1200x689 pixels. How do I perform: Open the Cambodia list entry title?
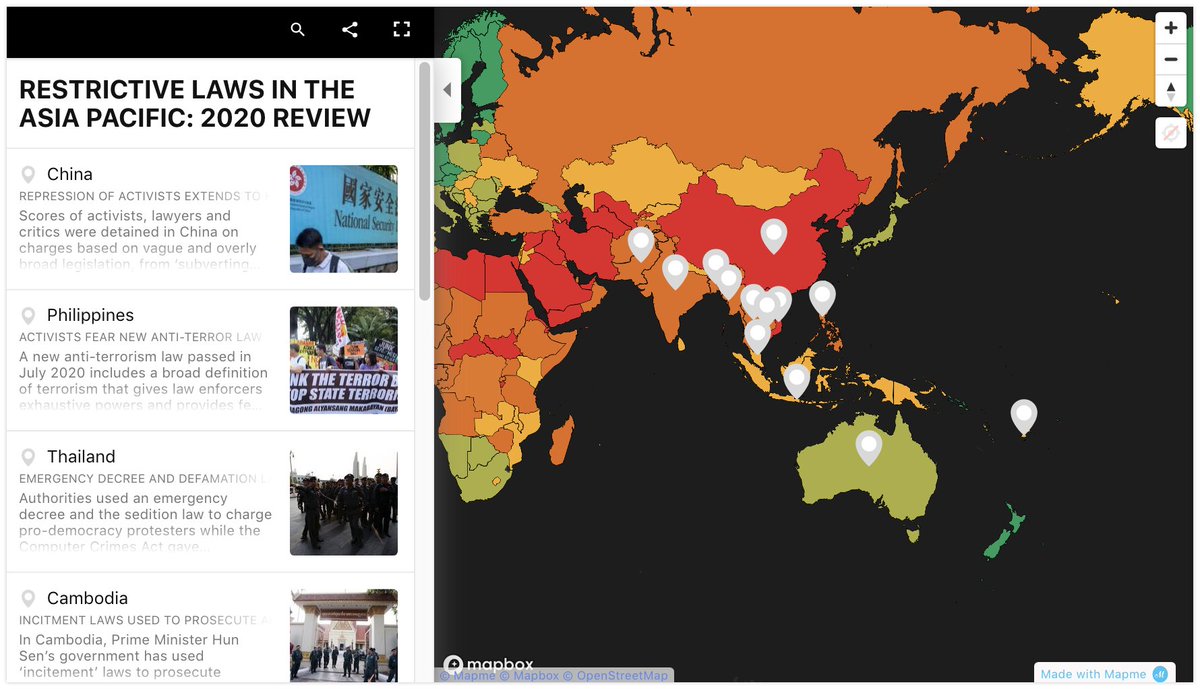tap(87, 598)
